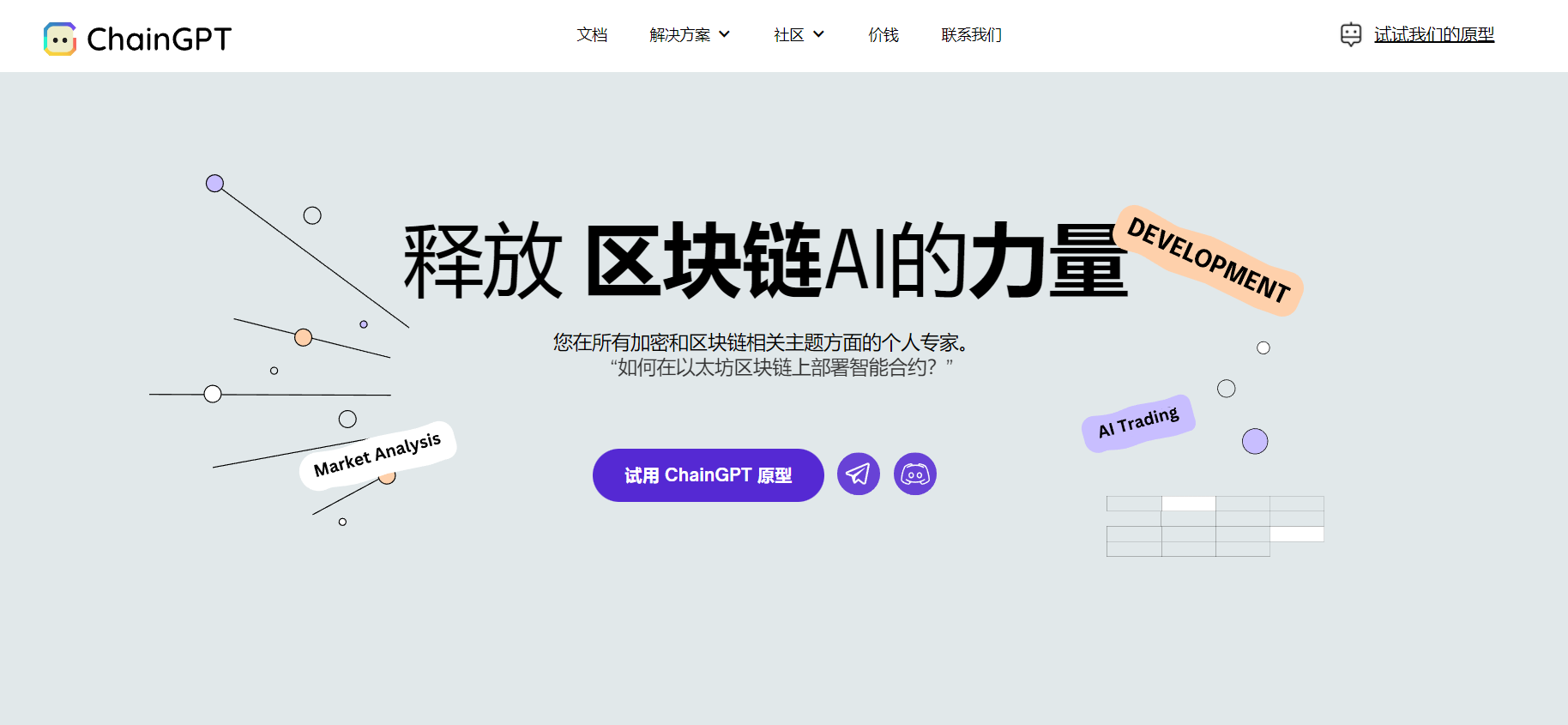Select 联系我们 in the navigation
This screenshot has height=725, width=1568.
point(971,34)
